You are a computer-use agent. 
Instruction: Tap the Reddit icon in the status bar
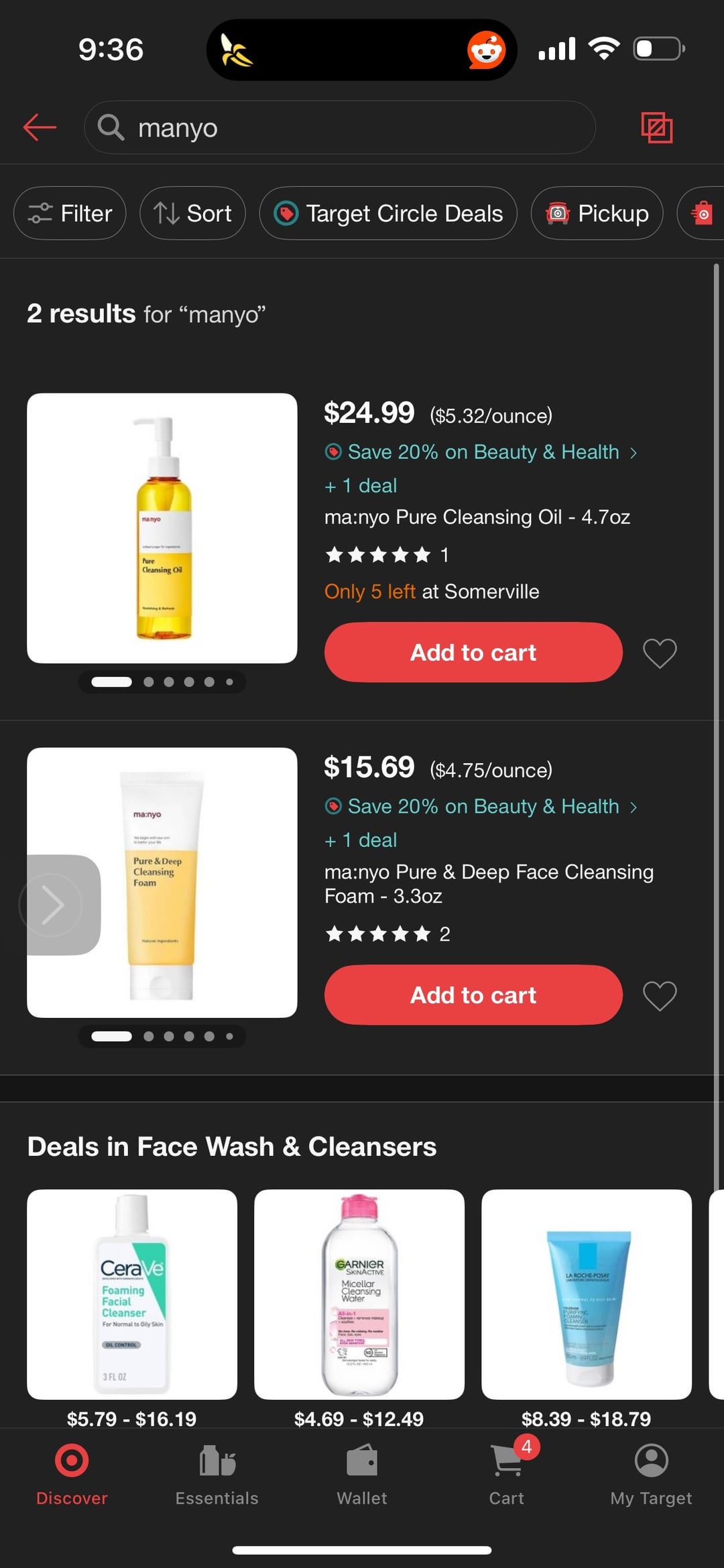tap(486, 50)
